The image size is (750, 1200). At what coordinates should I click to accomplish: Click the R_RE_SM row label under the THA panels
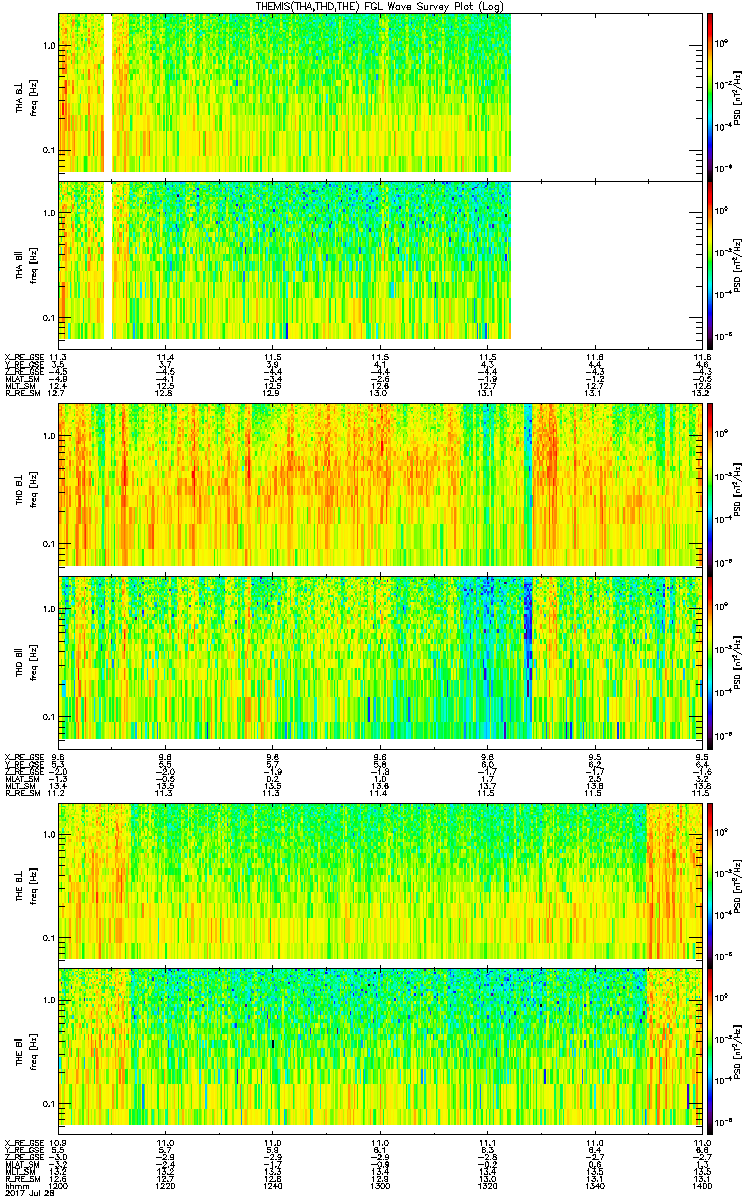(21, 394)
